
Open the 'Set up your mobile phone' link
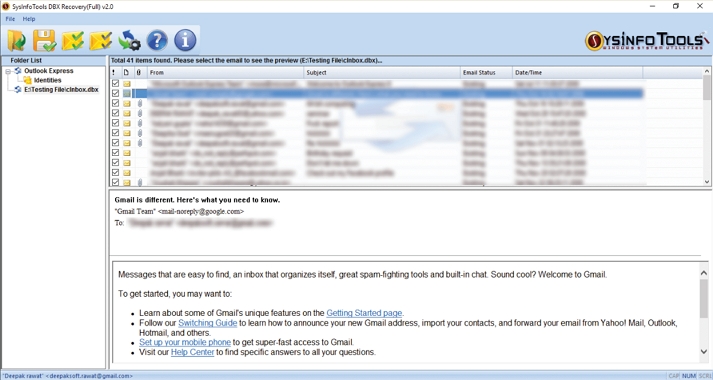(x=185, y=342)
